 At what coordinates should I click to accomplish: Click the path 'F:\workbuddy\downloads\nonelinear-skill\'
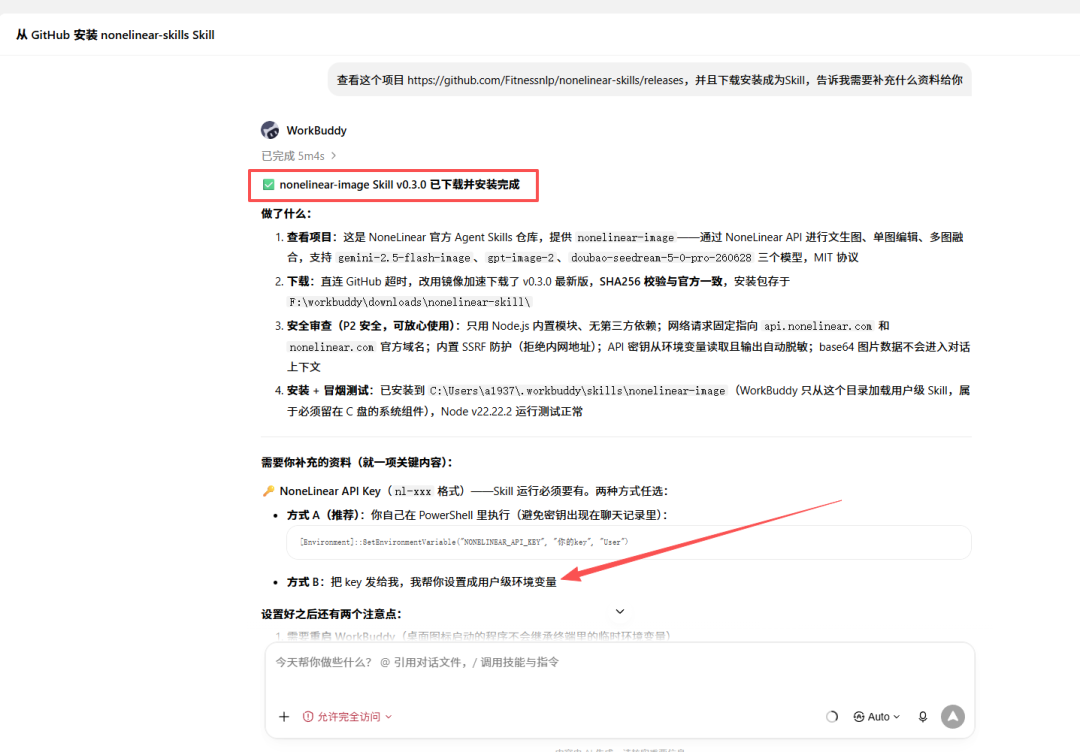tap(409, 302)
